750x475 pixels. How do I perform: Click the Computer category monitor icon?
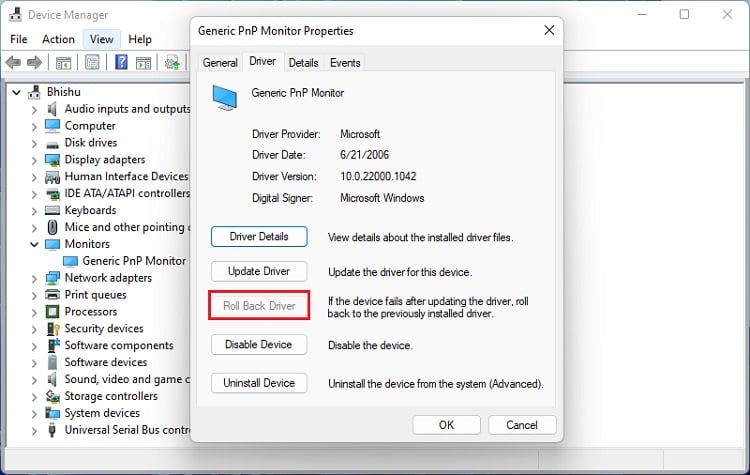pyautogui.click(x=52, y=126)
